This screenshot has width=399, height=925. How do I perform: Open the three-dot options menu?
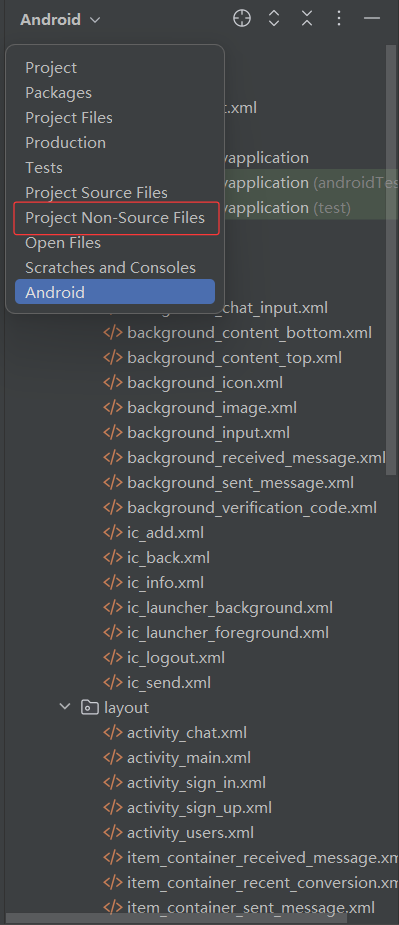click(x=339, y=19)
